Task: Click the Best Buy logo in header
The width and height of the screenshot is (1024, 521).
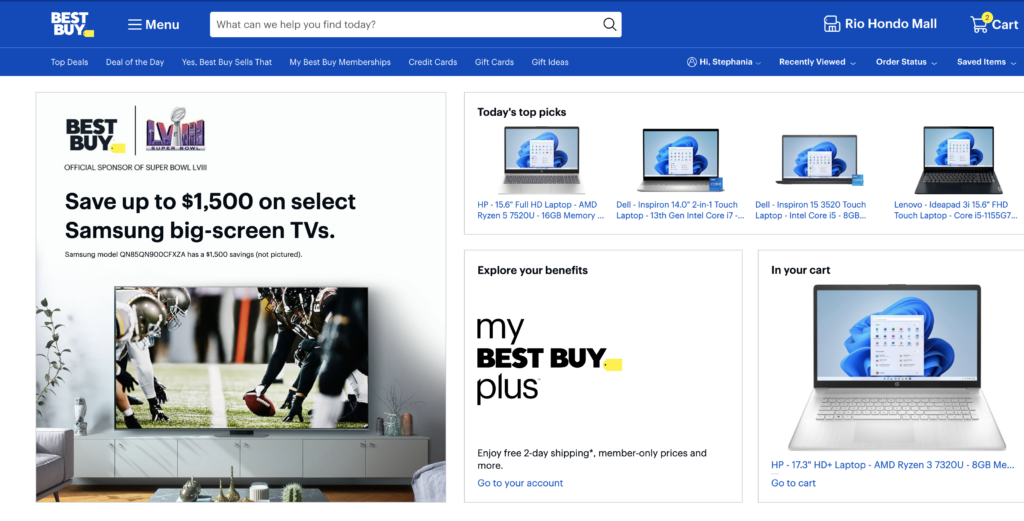Action: (72, 24)
